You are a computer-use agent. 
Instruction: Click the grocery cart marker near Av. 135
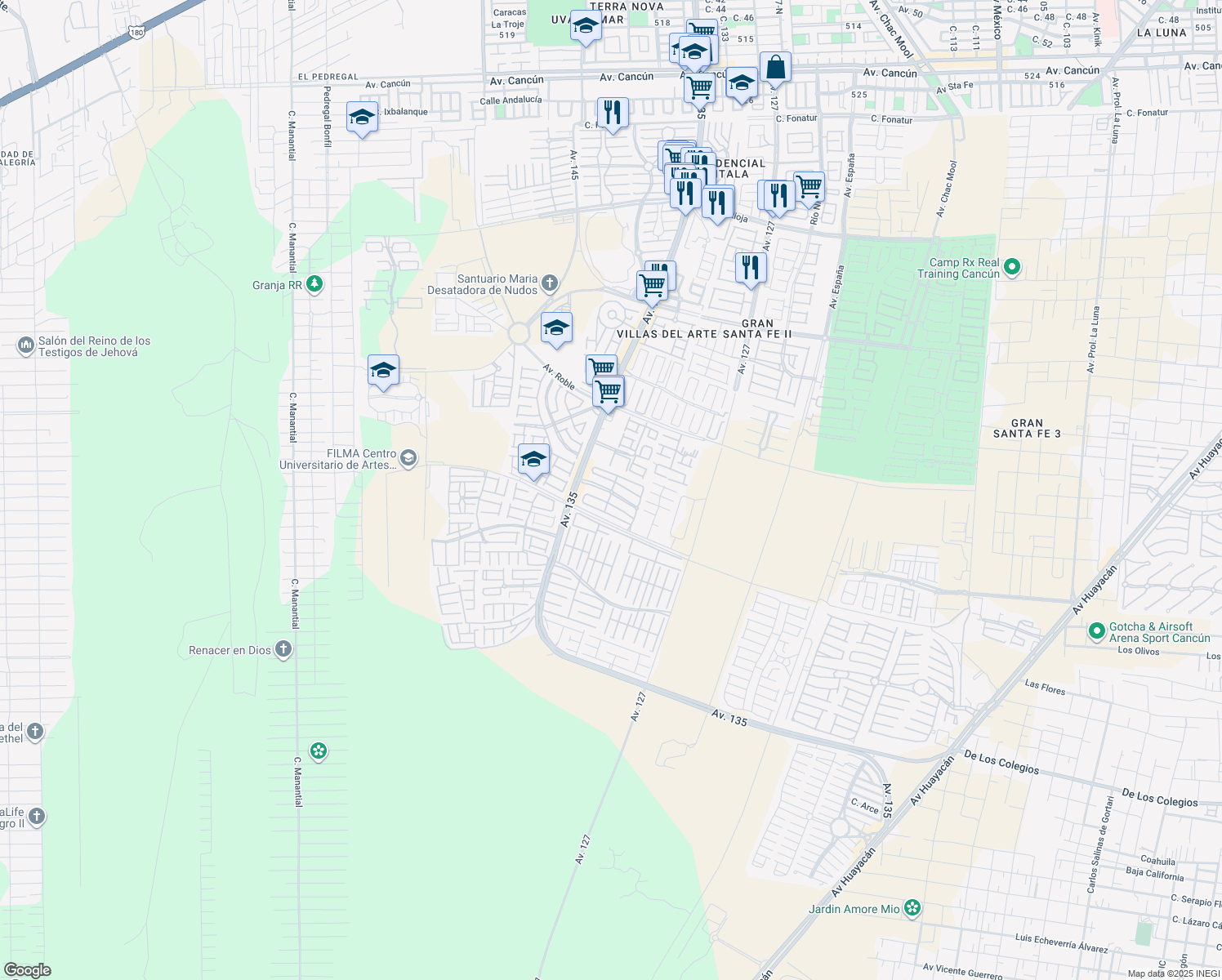point(652,284)
